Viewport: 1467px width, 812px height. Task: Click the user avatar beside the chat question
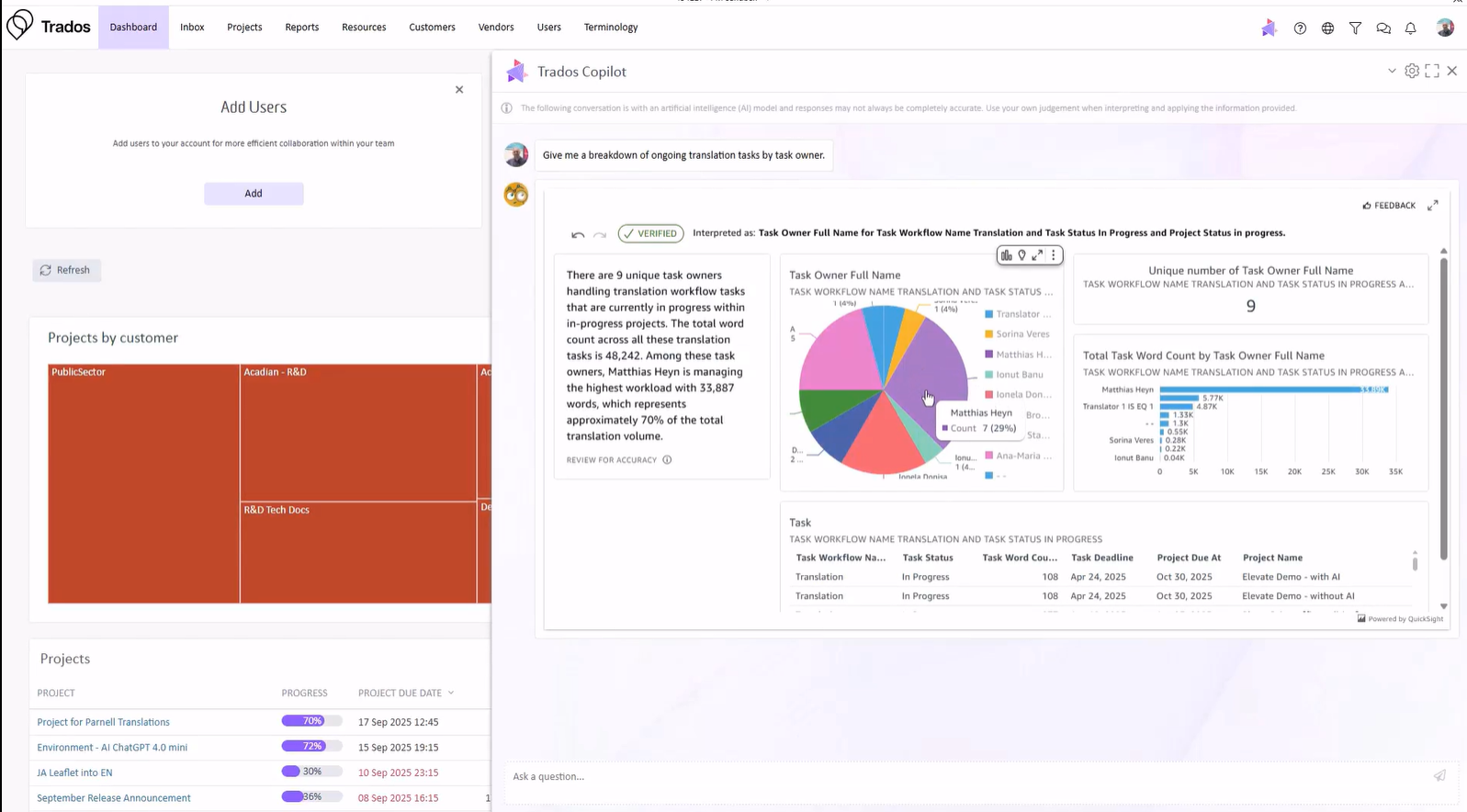516,154
